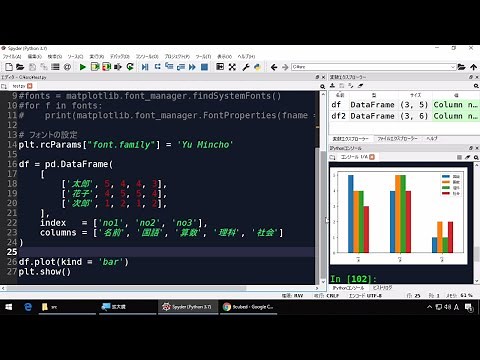The height and width of the screenshot is (360, 480).
Task: Click the In [102]: console prompt
Action: [353, 279]
